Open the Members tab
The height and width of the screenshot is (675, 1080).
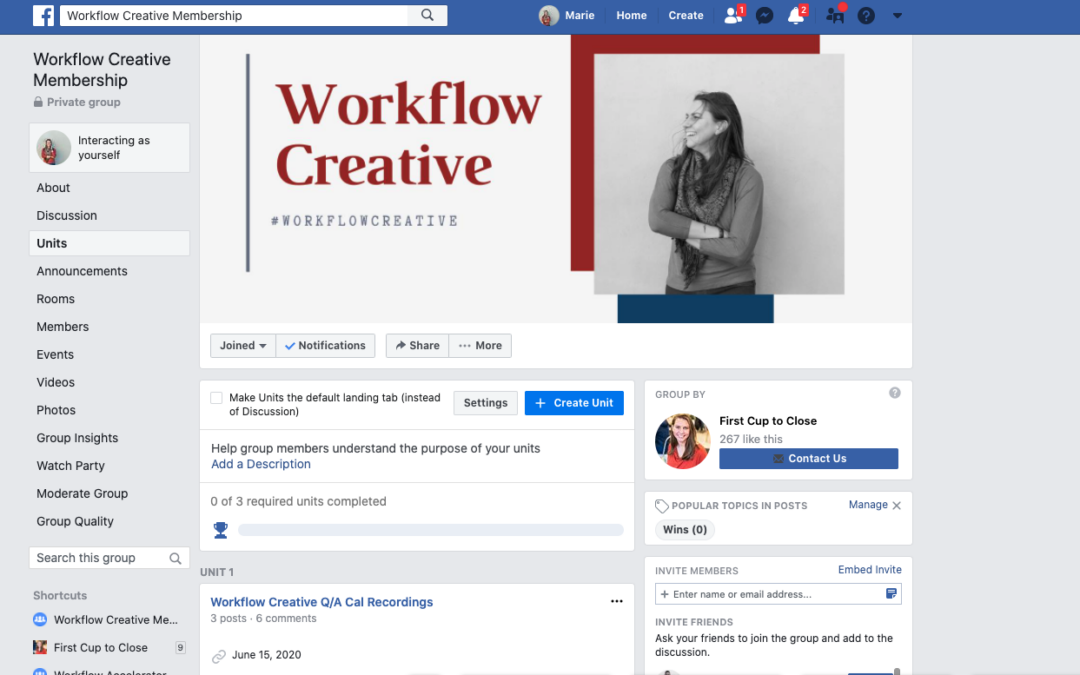click(63, 326)
